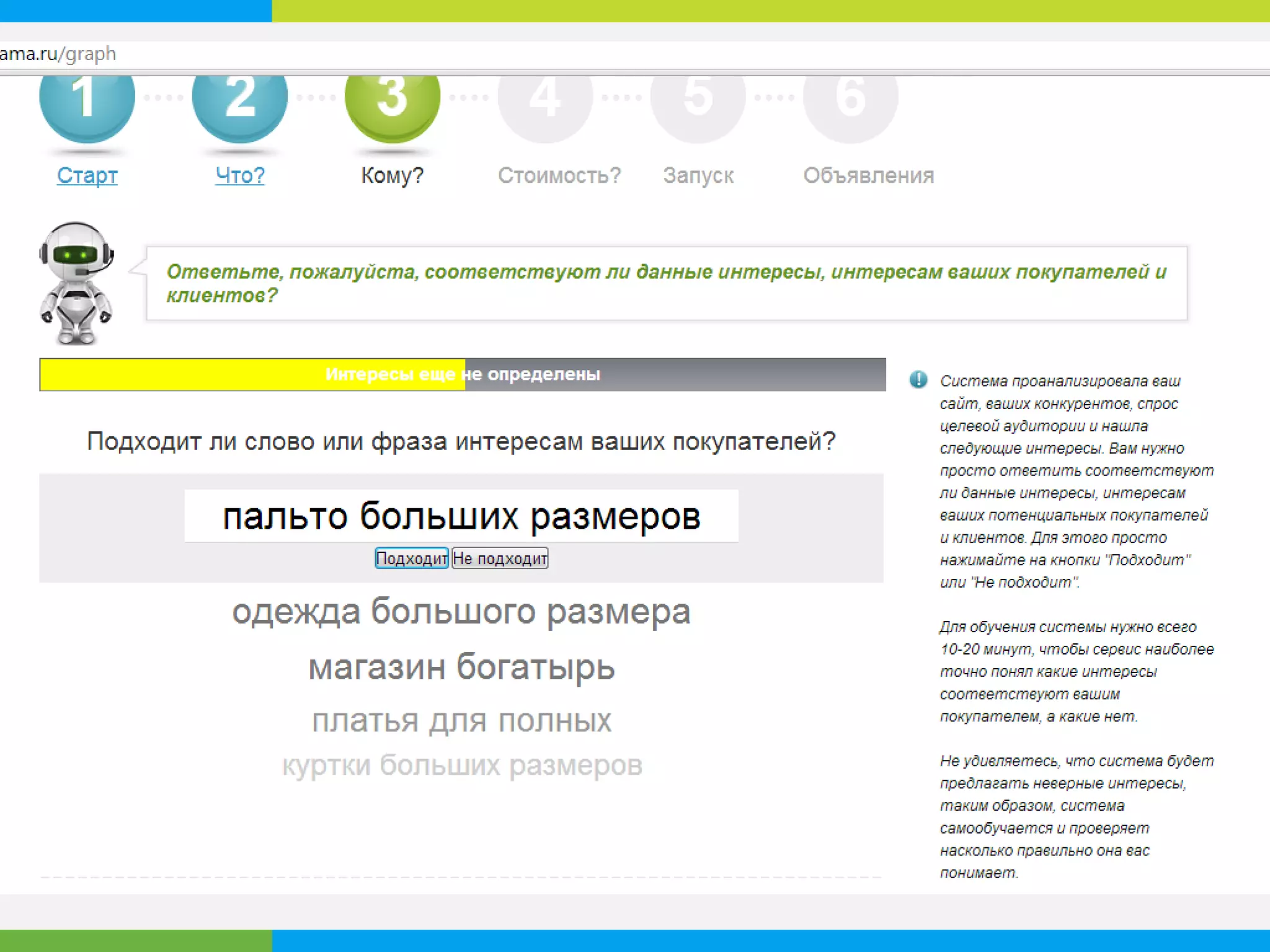
Task: Click the greyed step 6 circle
Action: pos(850,105)
